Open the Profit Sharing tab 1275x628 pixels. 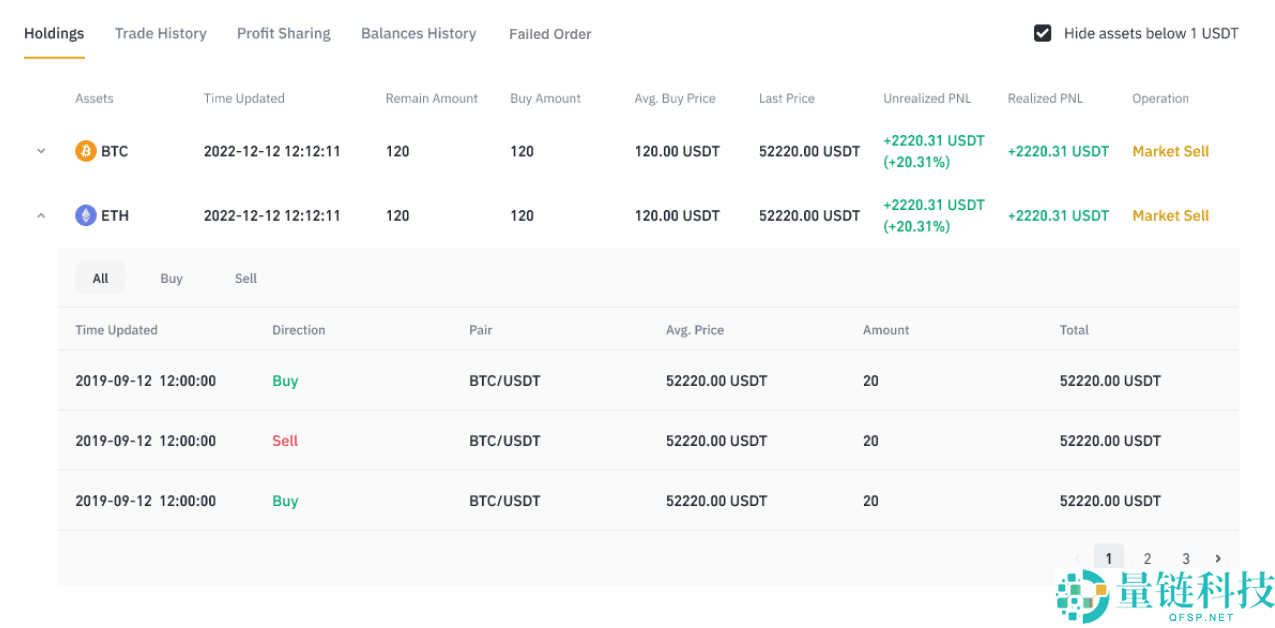point(283,33)
